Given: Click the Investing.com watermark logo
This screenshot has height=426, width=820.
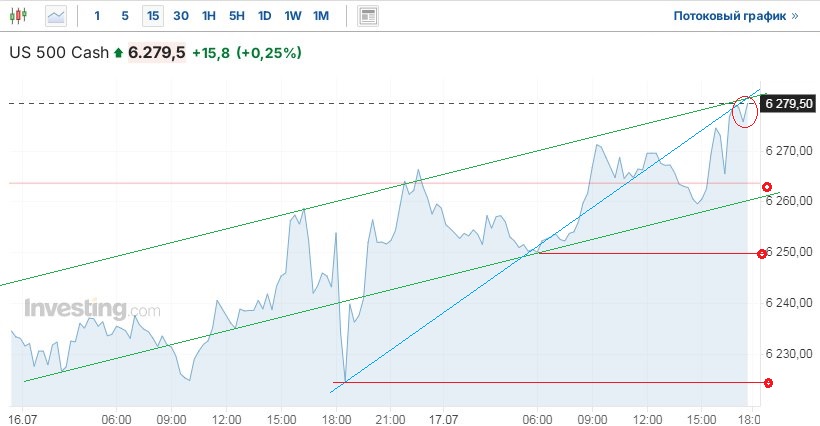Looking at the screenshot, I should click(92, 309).
